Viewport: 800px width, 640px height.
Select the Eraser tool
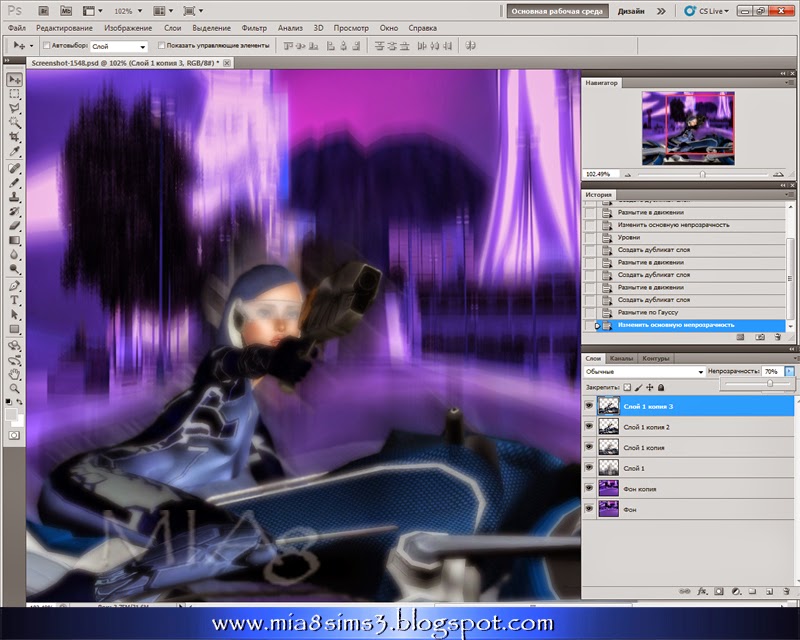tap(14, 226)
